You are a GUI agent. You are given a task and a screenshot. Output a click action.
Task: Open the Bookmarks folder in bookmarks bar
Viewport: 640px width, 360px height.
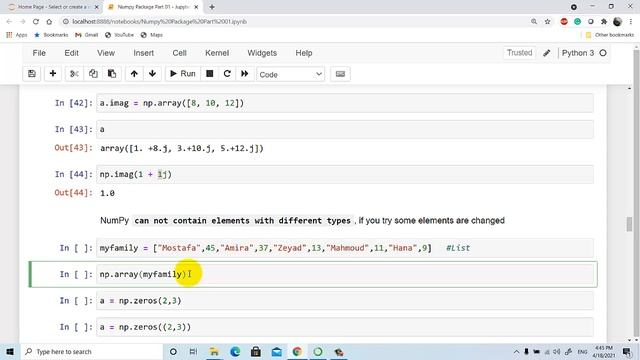51,35
